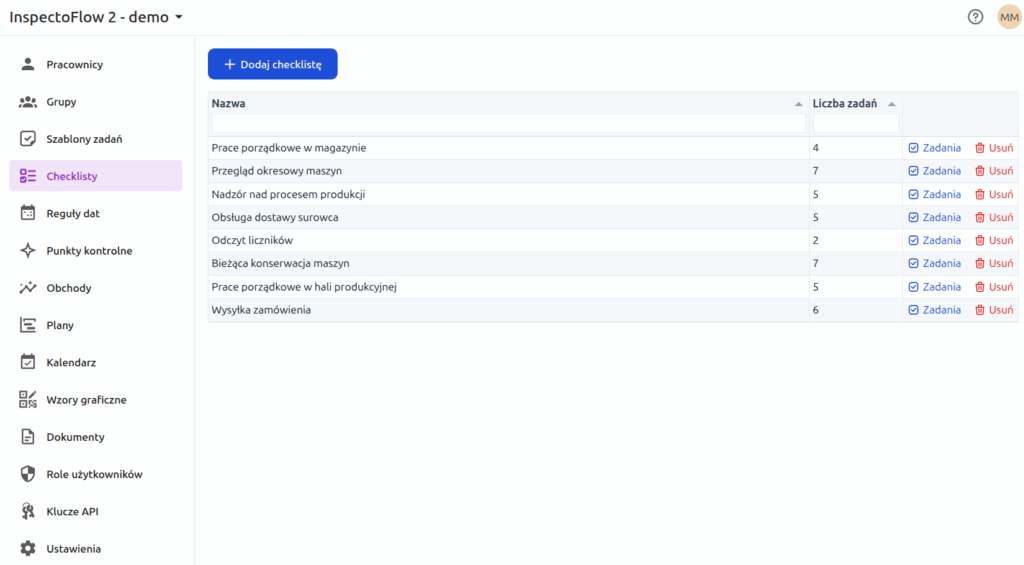Click the Reguły dat calendar icon
This screenshot has width=1024, height=565.
tap(27, 213)
